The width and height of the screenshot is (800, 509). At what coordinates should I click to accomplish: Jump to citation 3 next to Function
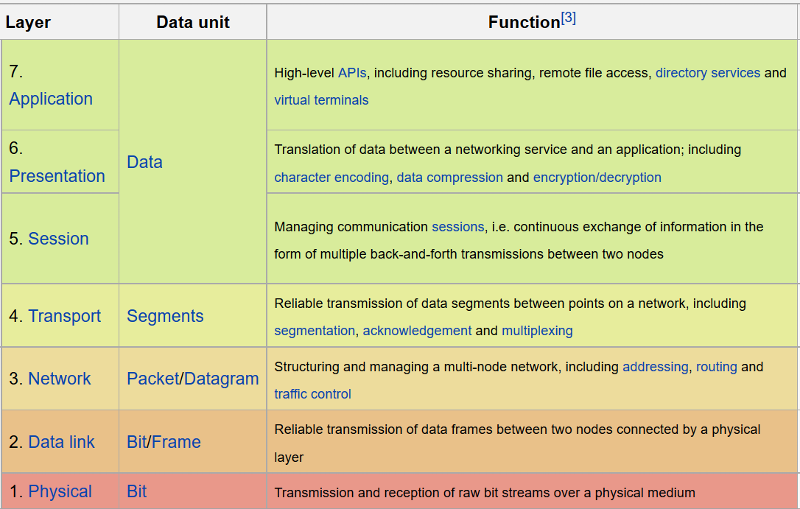568,18
